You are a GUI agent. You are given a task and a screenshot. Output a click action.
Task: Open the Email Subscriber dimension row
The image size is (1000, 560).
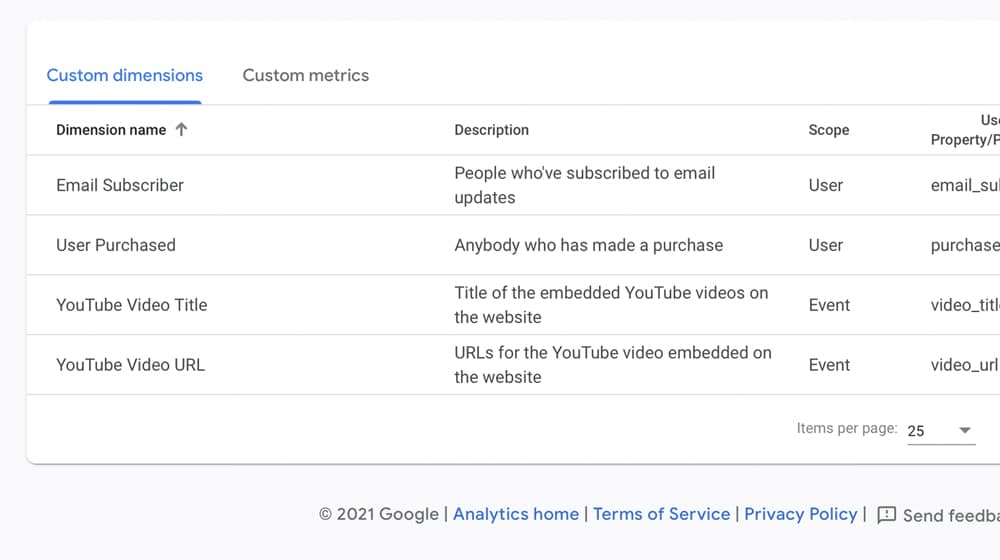[513, 185]
